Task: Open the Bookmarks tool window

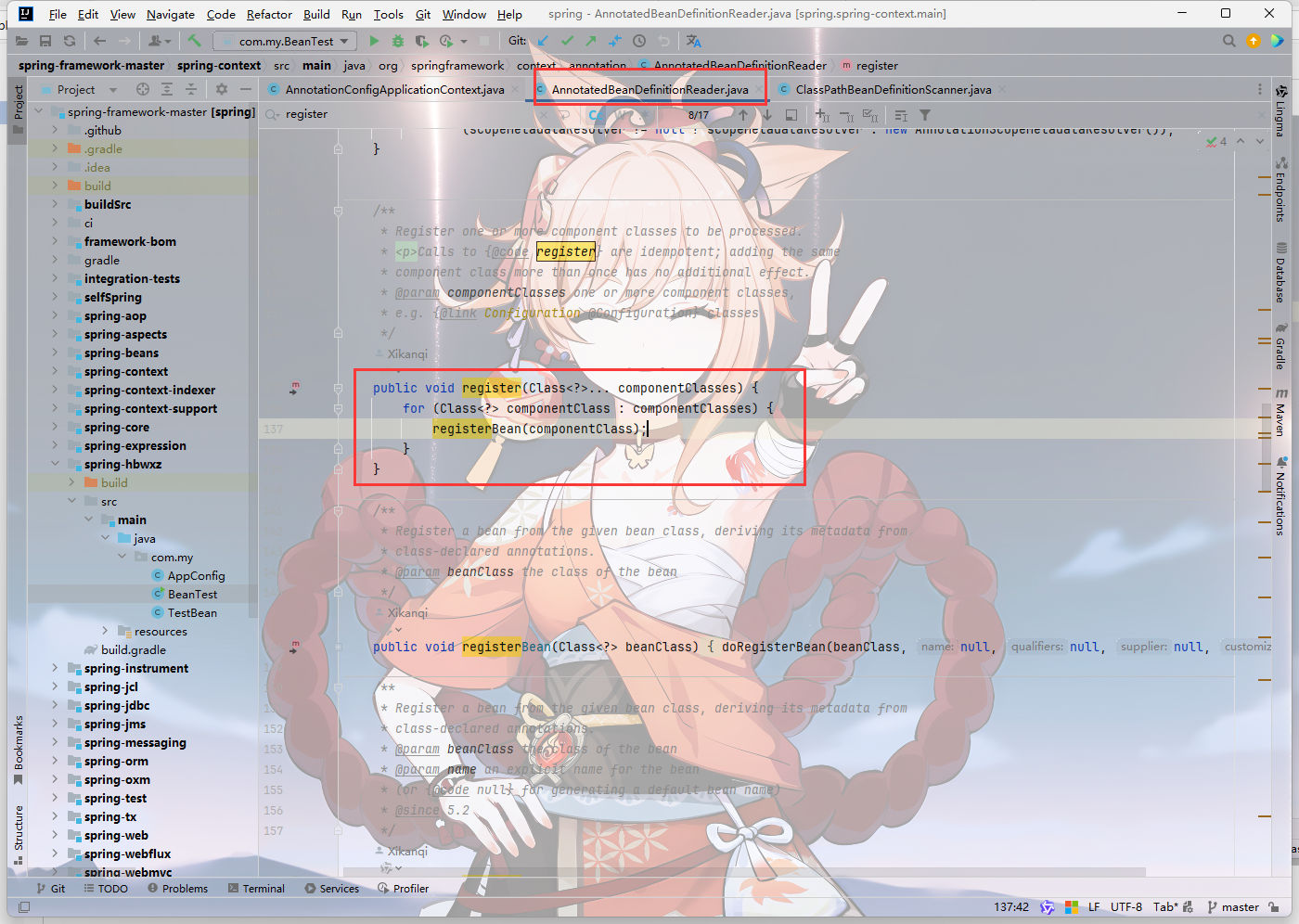Action: click(19, 749)
